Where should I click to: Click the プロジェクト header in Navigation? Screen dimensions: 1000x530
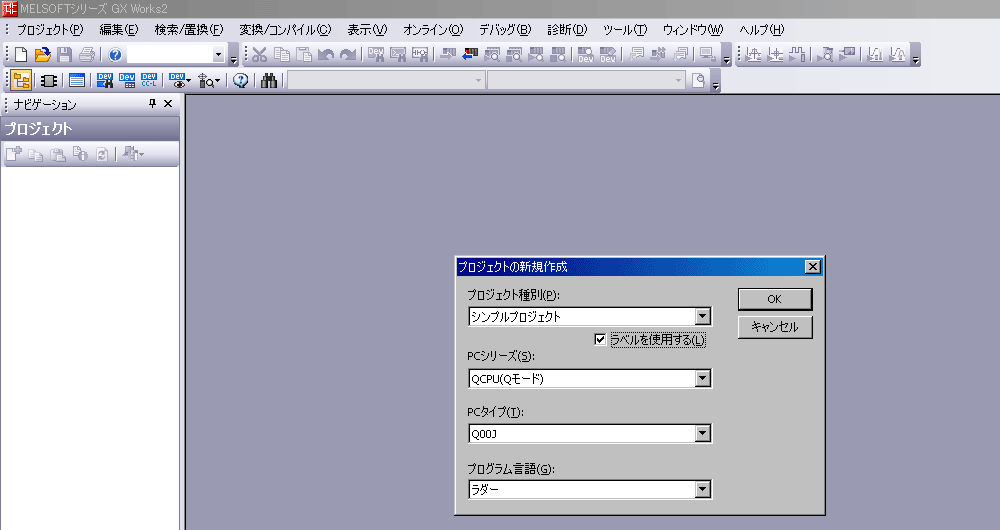(89, 129)
